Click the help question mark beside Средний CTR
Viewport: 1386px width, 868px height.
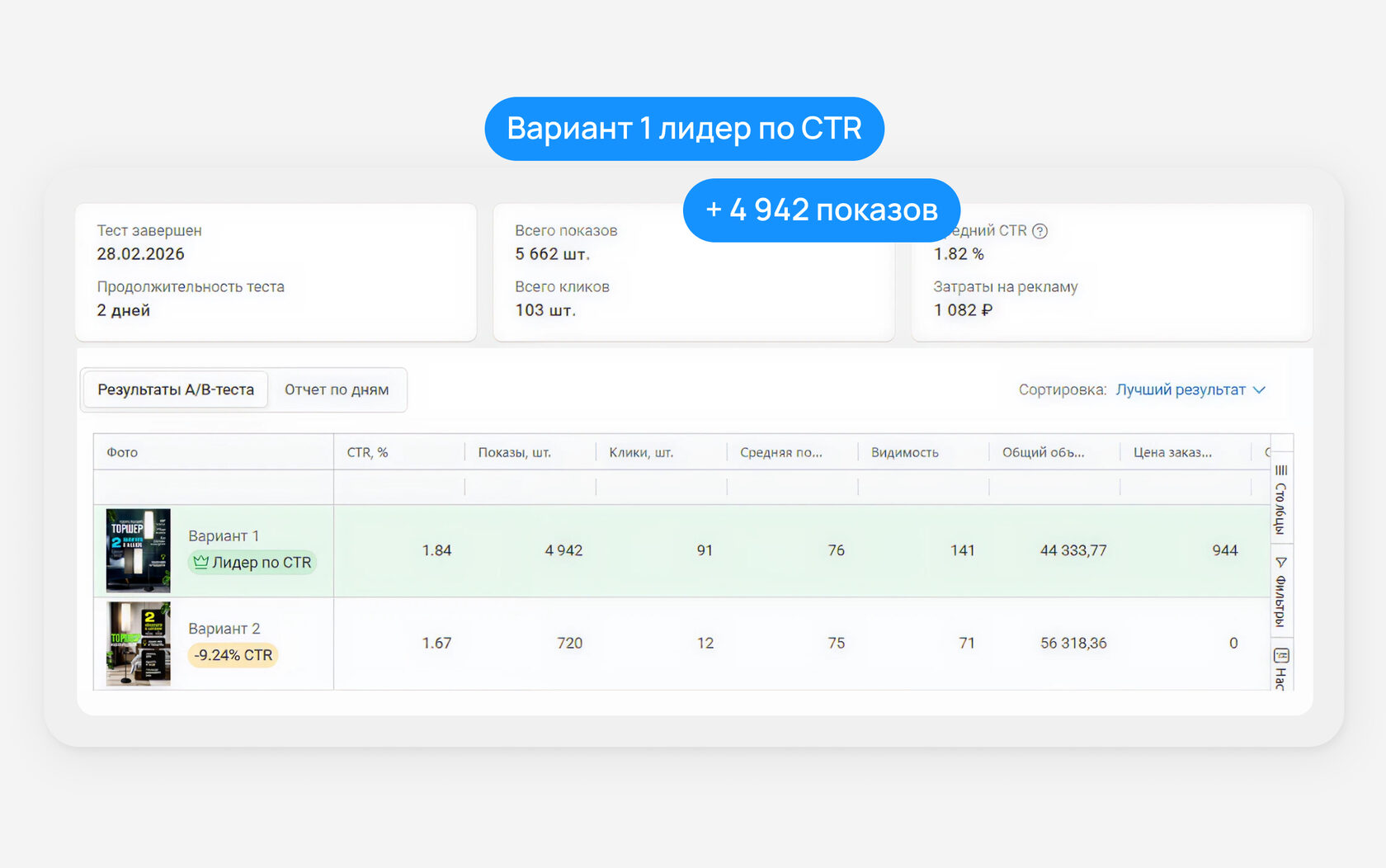point(1039,231)
